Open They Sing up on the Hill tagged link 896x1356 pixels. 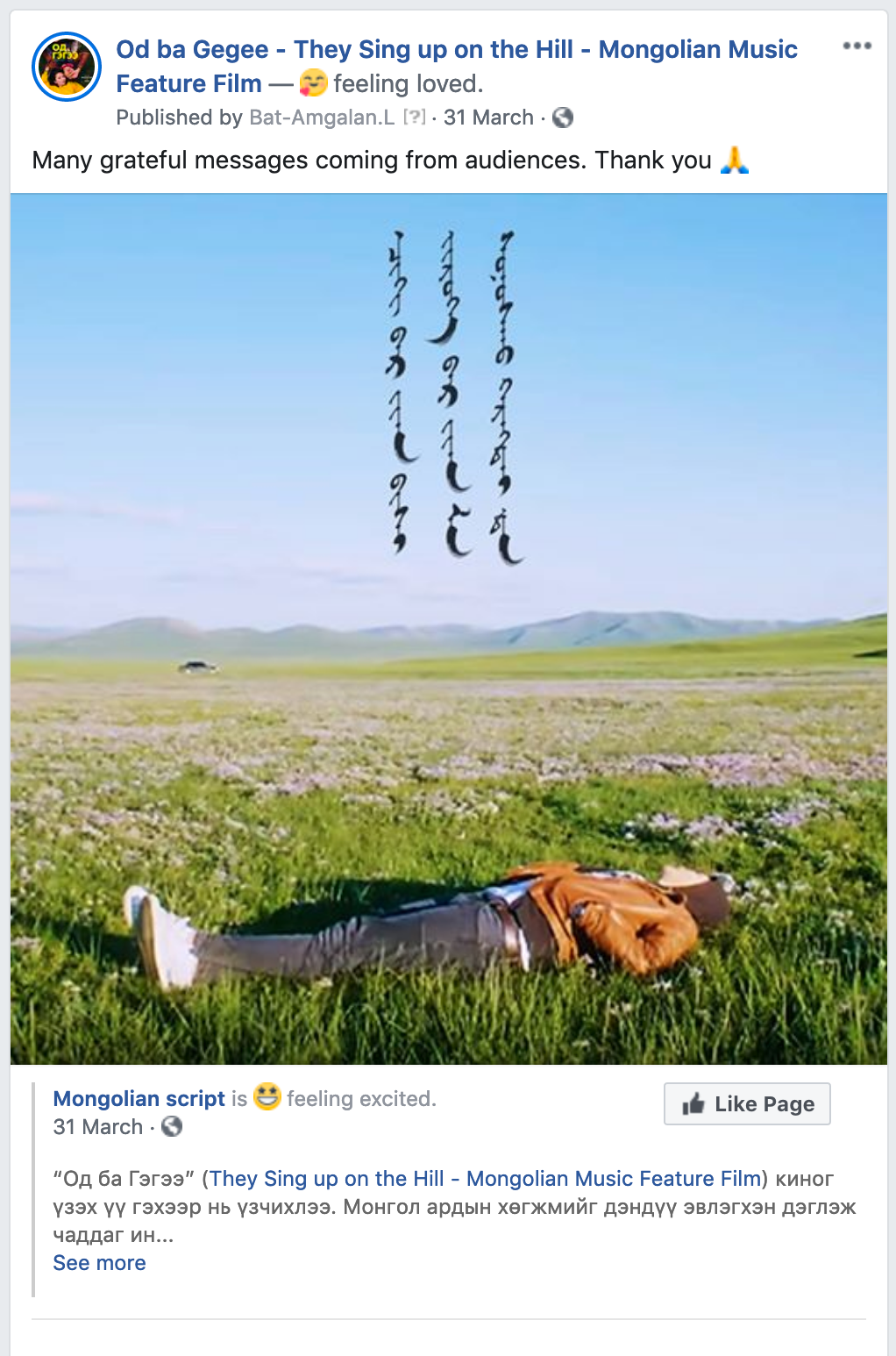click(485, 1178)
